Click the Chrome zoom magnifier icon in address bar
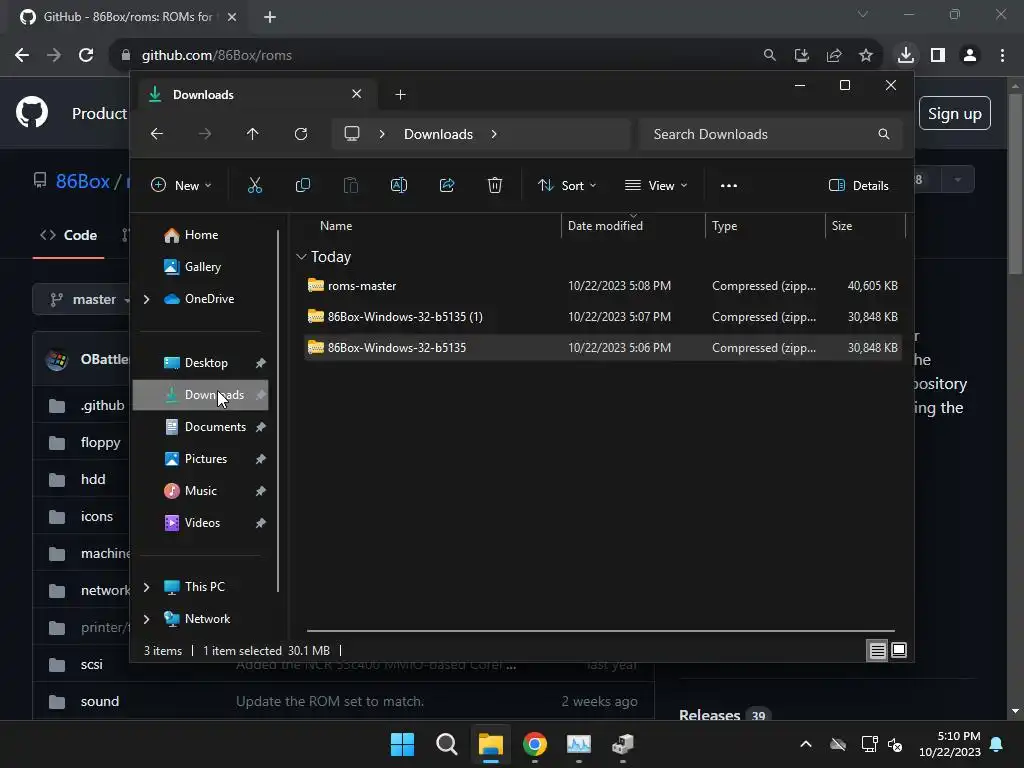 point(770,55)
